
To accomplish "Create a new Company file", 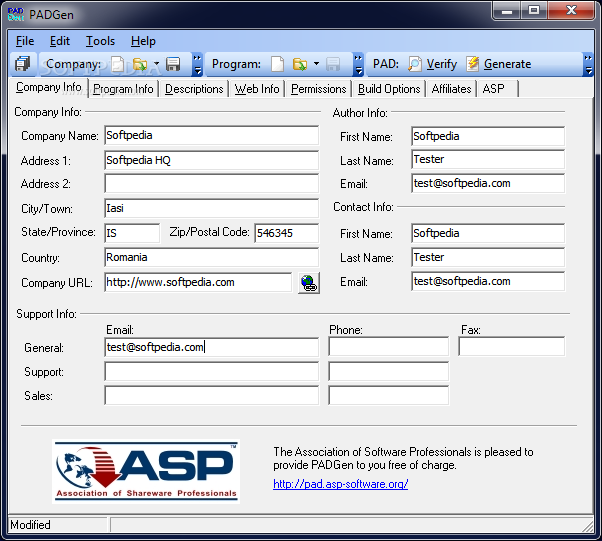I will tap(118, 64).
